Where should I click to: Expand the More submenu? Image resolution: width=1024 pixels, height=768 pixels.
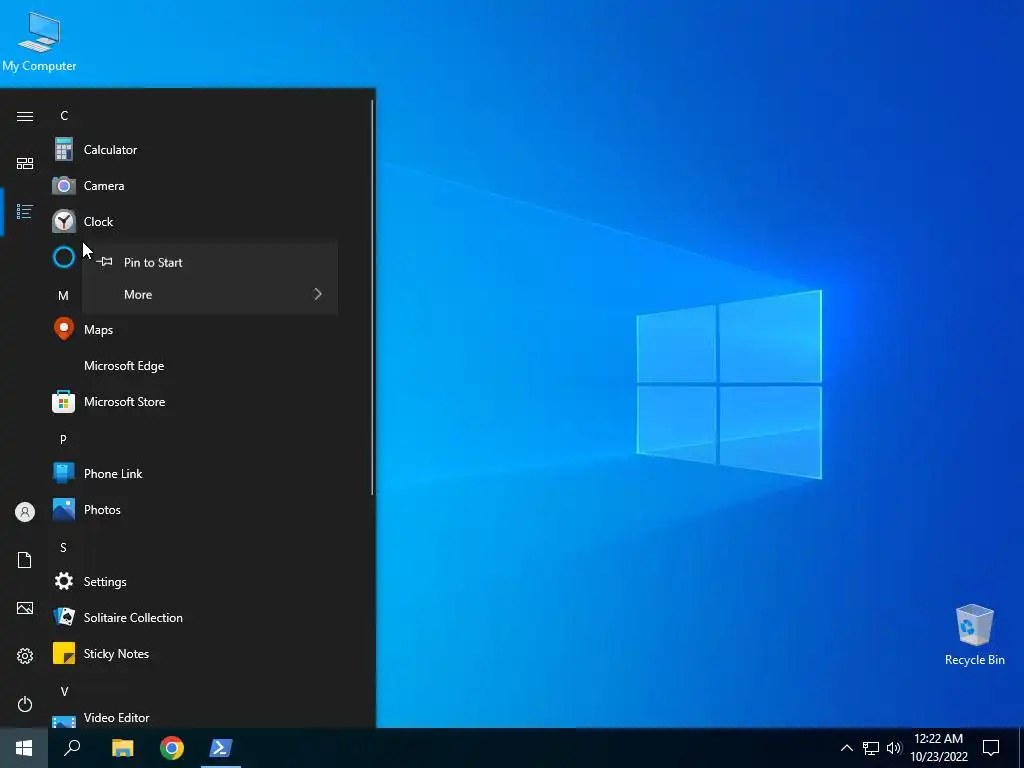click(210, 295)
